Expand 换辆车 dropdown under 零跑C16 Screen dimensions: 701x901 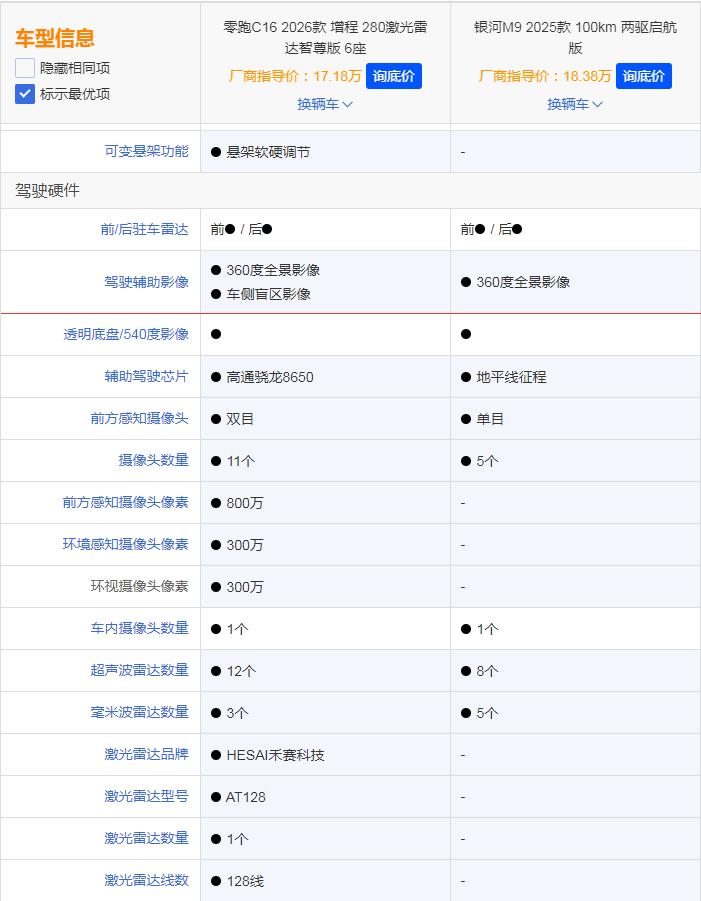coord(325,104)
